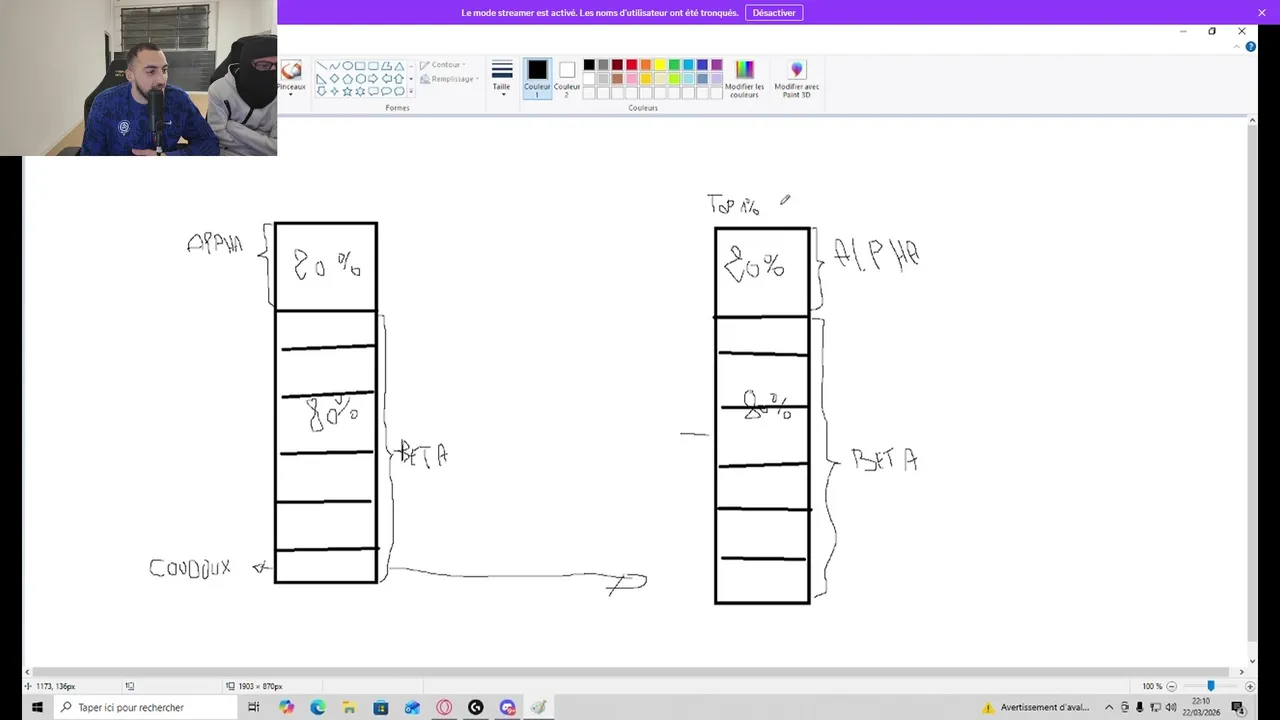1280x720 pixels.
Task: Open Task View in taskbar
Action: [254, 707]
